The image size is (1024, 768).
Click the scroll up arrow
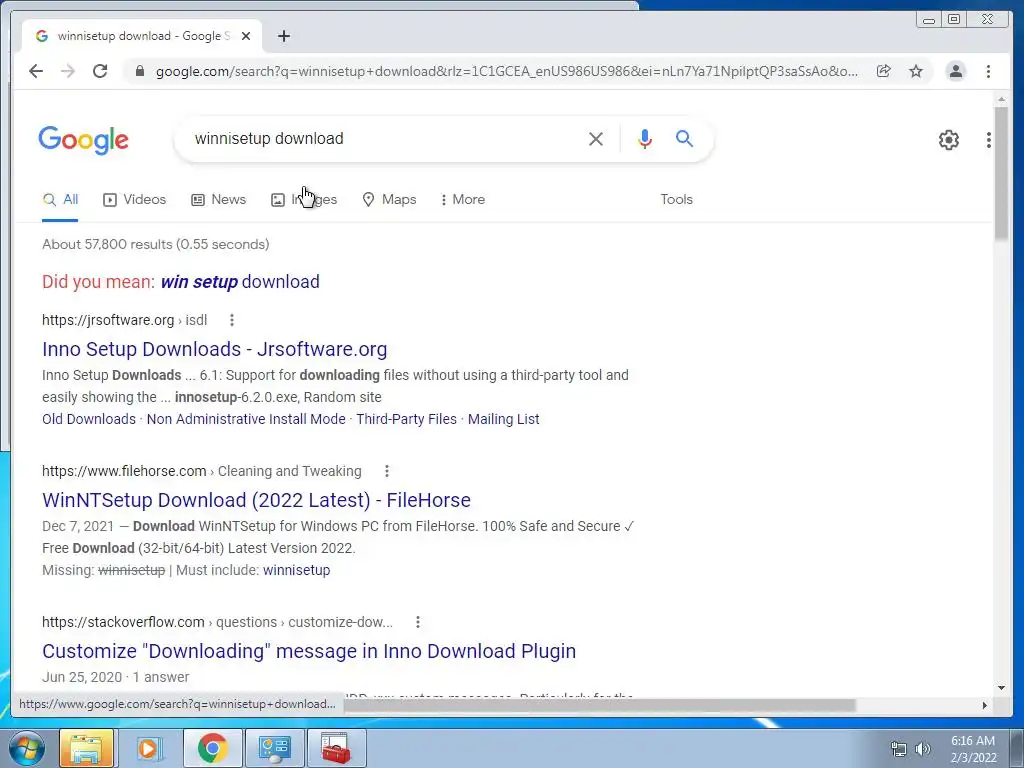[1001, 99]
